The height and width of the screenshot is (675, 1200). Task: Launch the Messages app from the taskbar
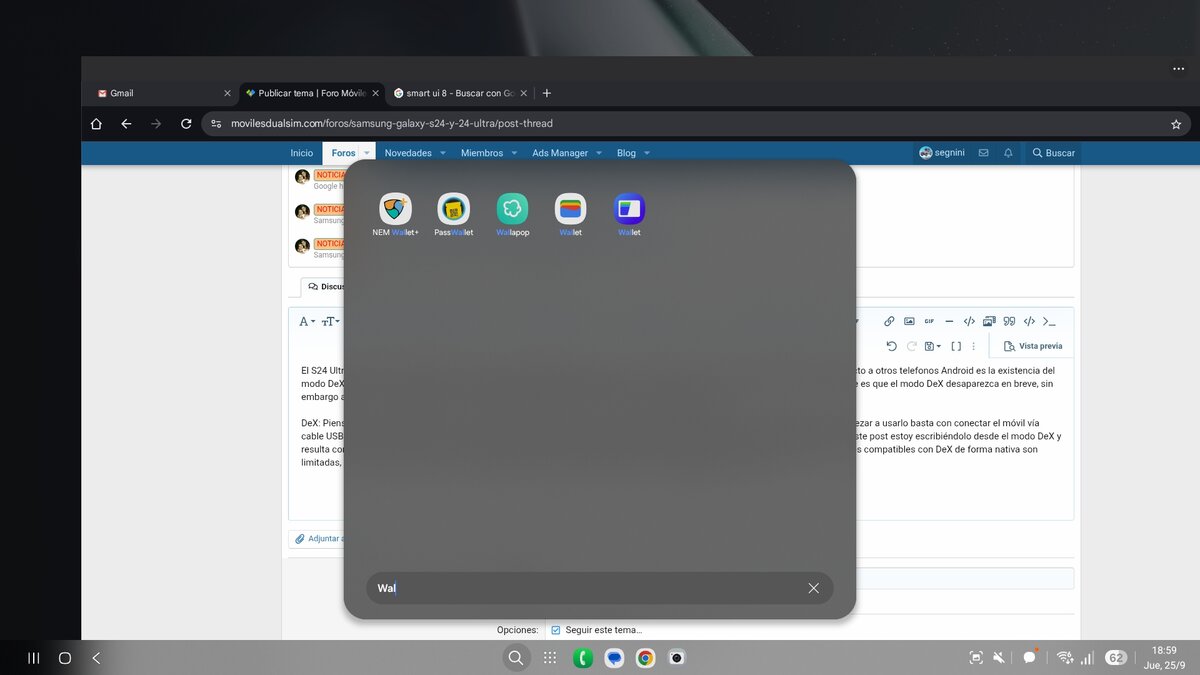tap(615, 658)
